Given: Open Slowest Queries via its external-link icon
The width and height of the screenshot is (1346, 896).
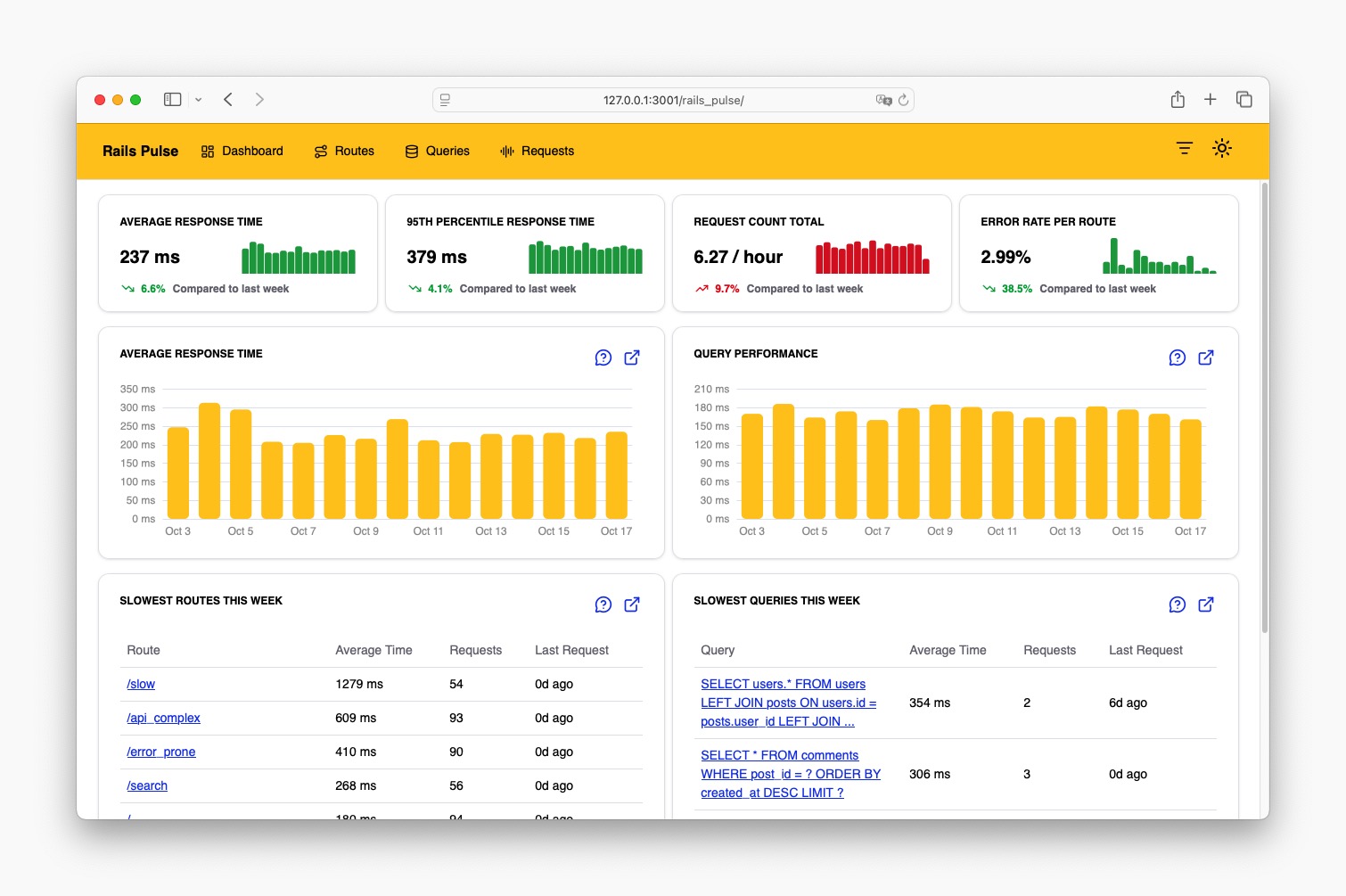Looking at the screenshot, I should click(1206, 604).
